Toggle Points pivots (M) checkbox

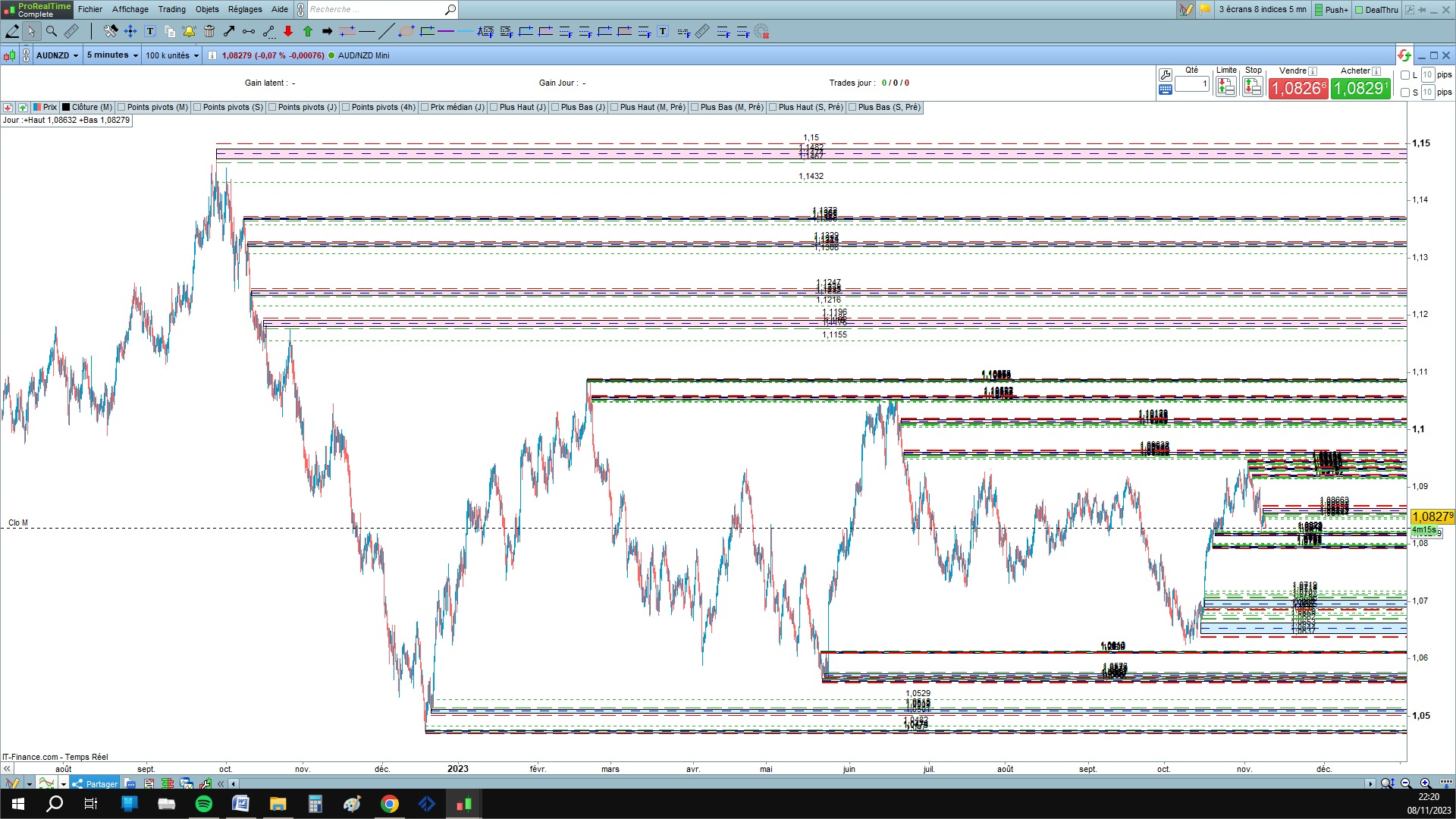[122, 108]
